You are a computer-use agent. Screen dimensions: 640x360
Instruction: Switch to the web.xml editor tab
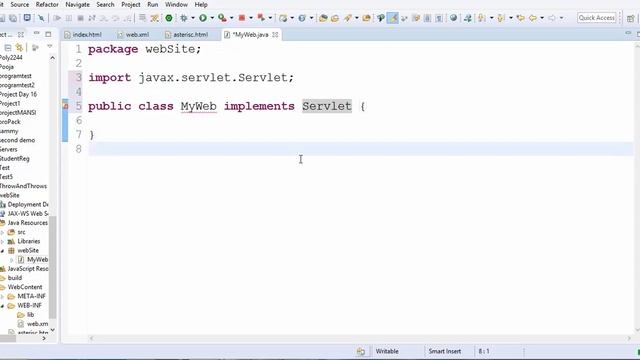(133, 35)
